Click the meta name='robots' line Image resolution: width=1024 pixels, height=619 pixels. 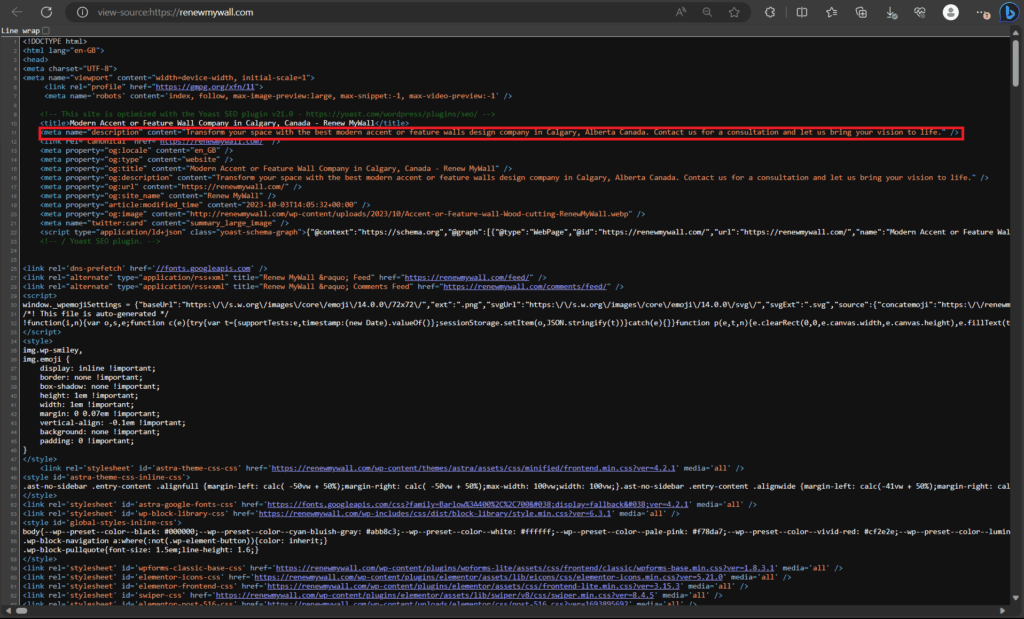[x=278, y=96]
